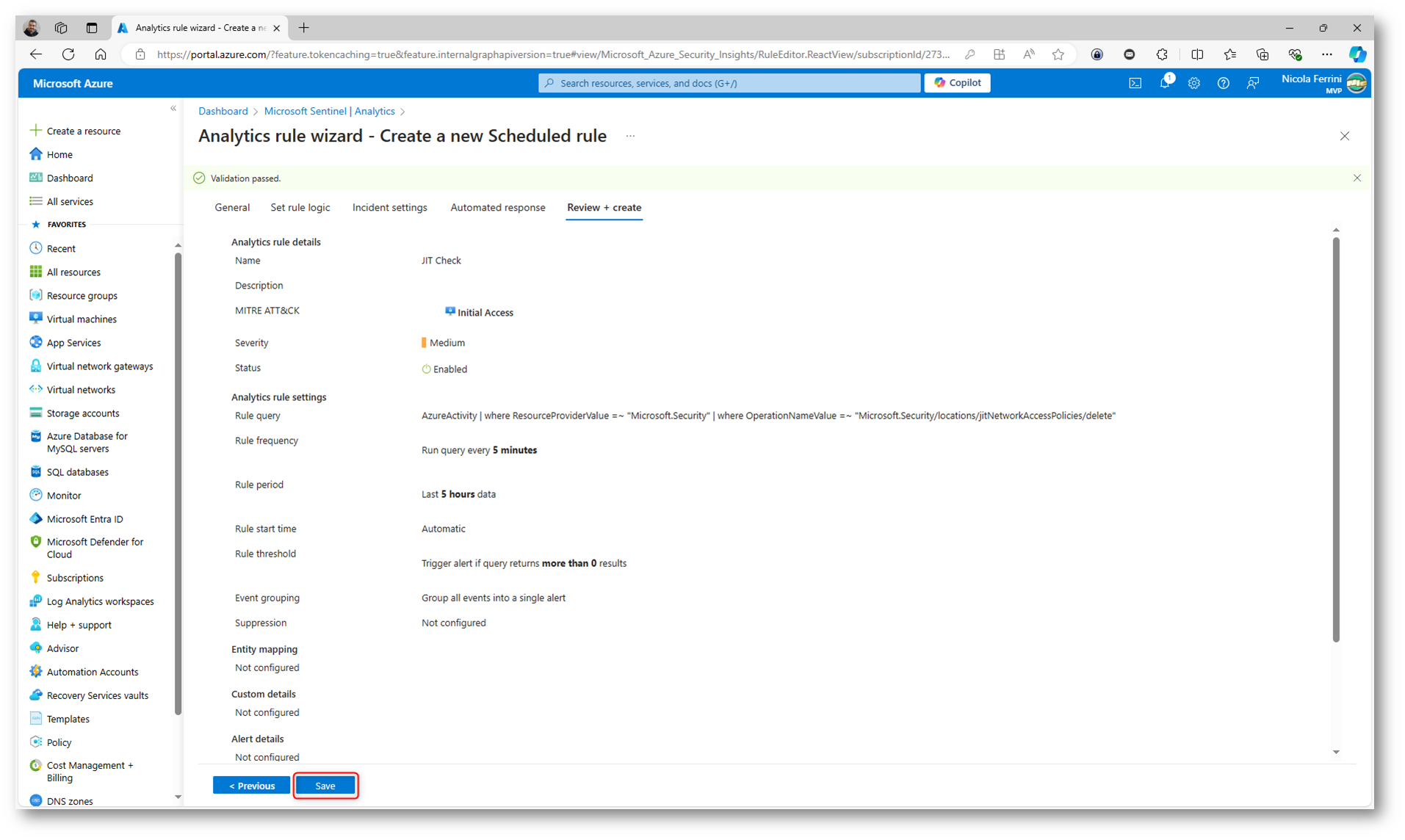
Task: Open DNS zones in sidebar
Action: pyautogui.click(x=70, y=801)
